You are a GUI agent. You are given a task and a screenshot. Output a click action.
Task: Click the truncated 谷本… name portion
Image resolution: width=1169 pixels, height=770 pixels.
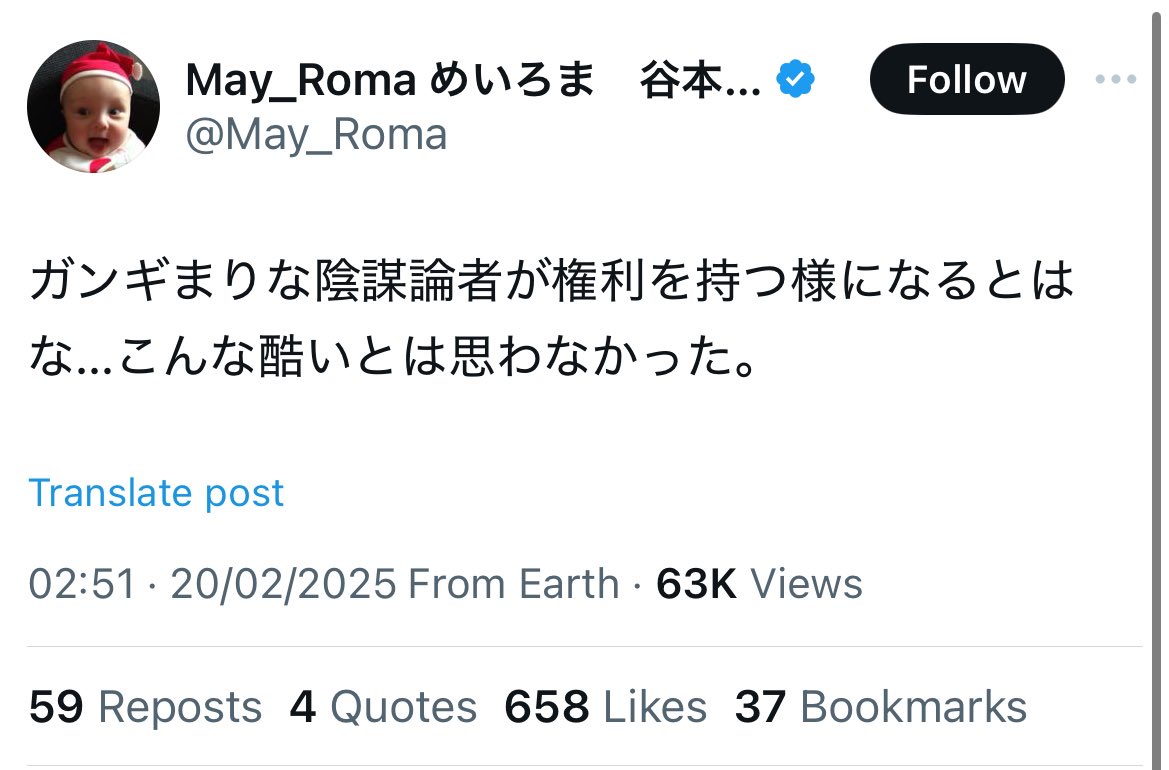[x=700, y=80]
